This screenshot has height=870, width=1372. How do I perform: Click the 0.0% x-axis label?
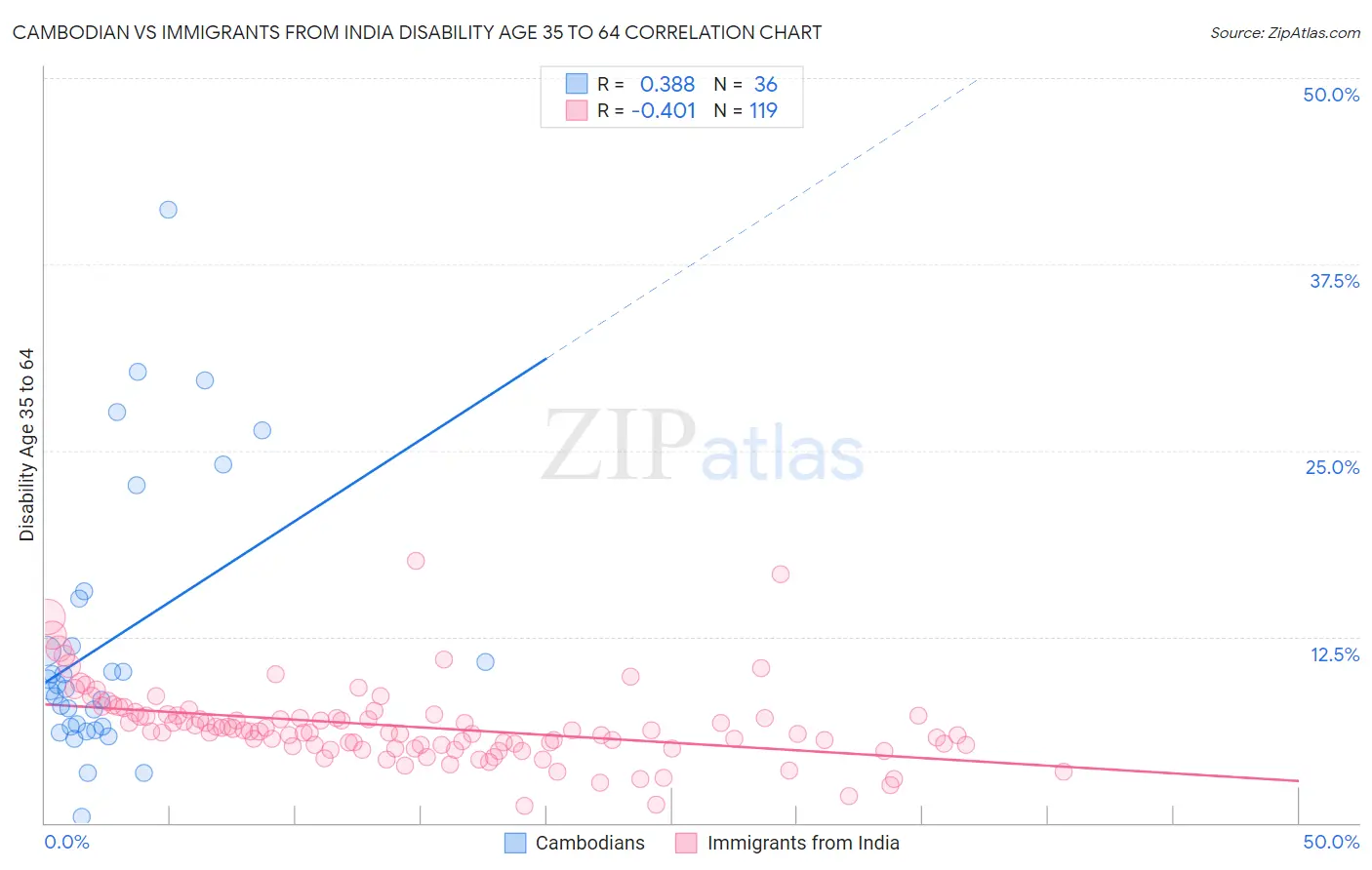(x=66, y=842)
